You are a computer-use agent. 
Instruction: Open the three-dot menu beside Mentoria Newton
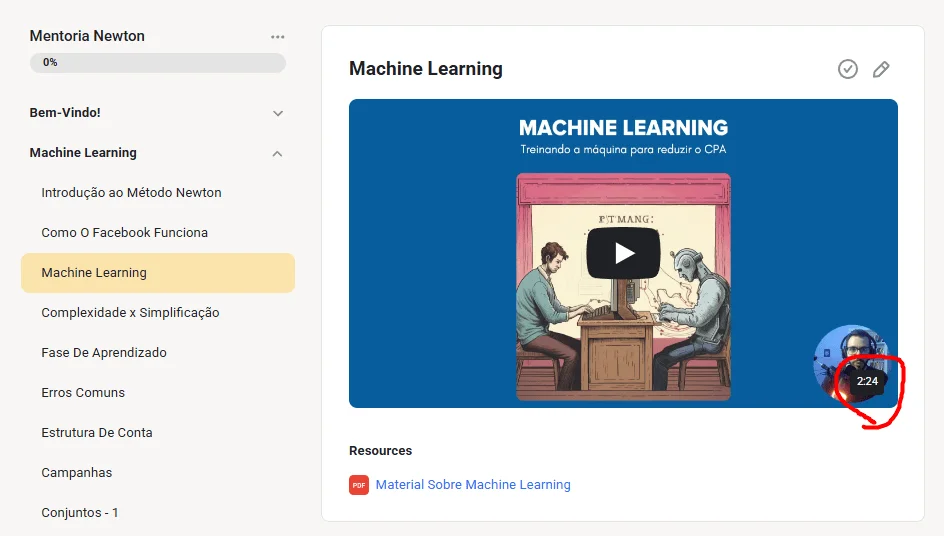coord(278,37)
